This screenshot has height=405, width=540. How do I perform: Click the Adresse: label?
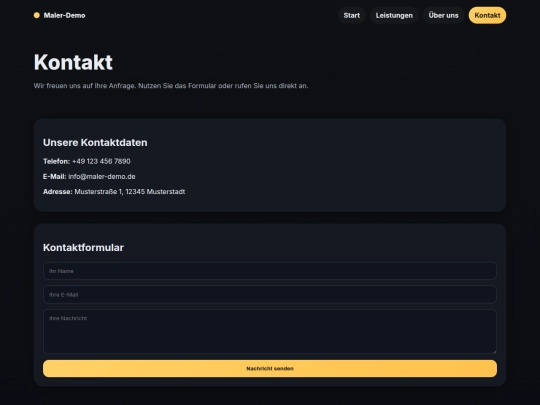pyautogui.click(x=58, y=191)
